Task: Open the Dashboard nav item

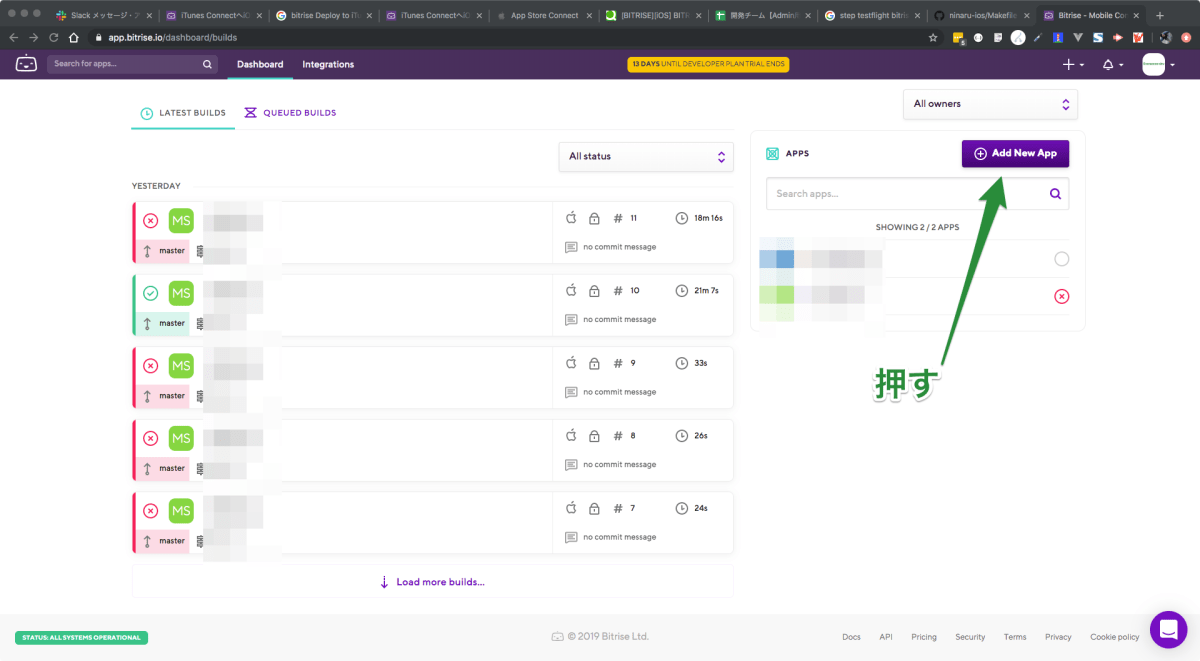Action: tap(260, 64)
